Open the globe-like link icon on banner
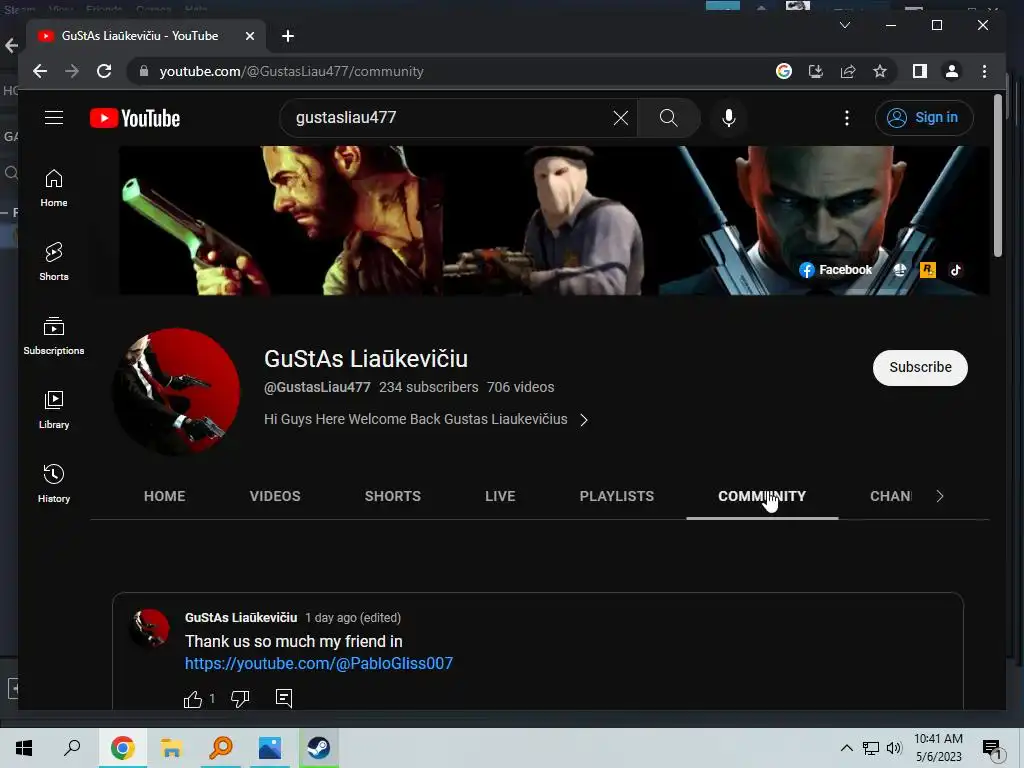Screen dimensions: 1024x768 coord(900,270)
